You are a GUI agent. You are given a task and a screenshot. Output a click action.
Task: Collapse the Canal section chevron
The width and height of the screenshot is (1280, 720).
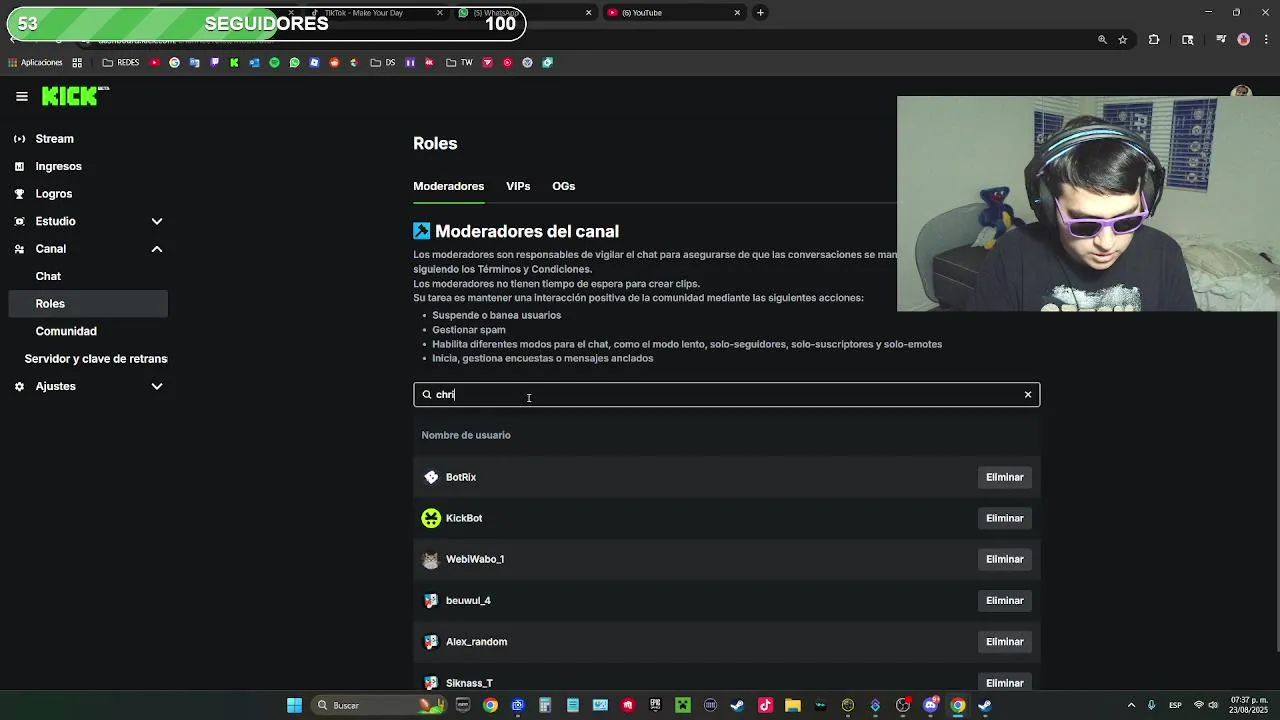157,249
